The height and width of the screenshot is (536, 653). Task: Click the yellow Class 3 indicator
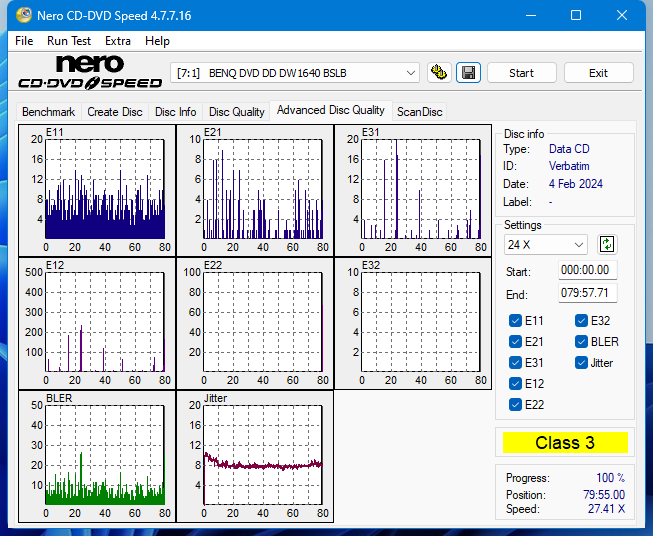(565, 442)
